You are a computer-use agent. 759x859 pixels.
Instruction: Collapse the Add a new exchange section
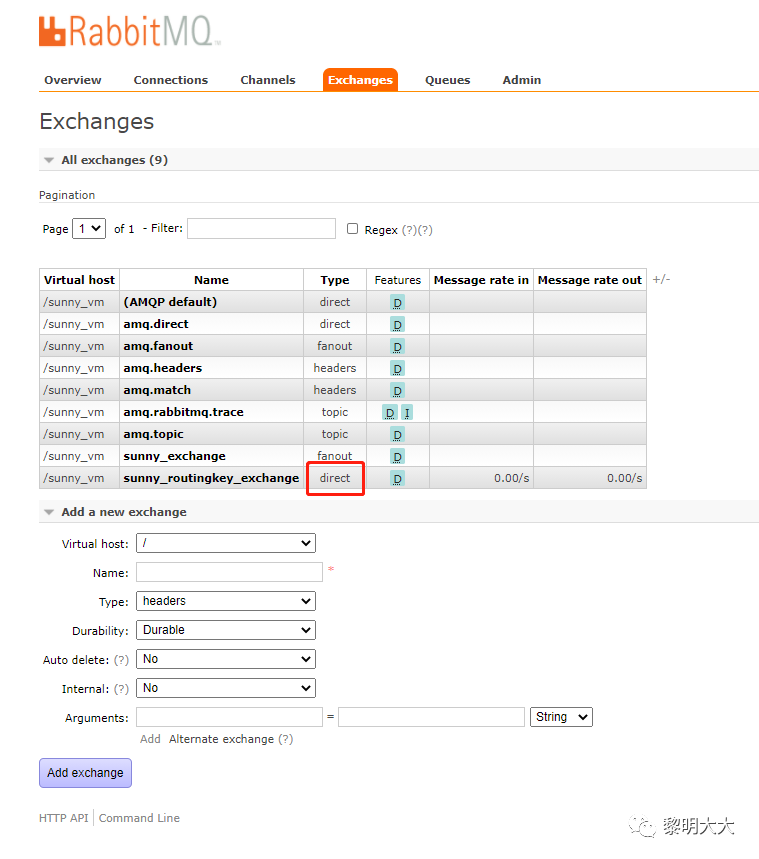click(x=124, y=512)
